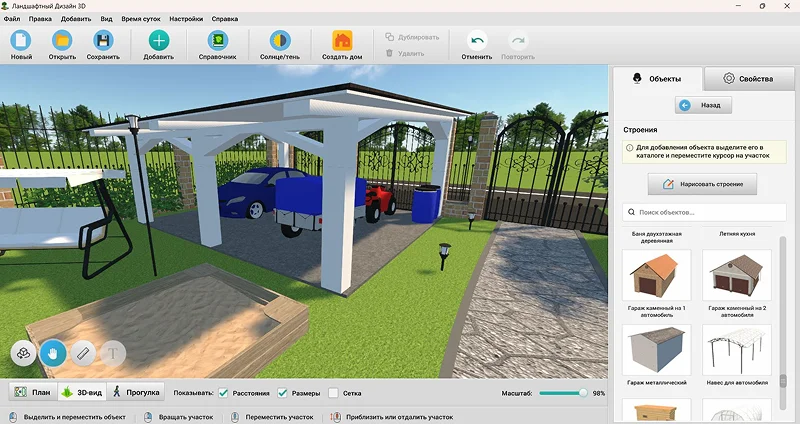Screen dimensions: 800x424
Task: Switch to the Объекты tab
Action: 658,79
